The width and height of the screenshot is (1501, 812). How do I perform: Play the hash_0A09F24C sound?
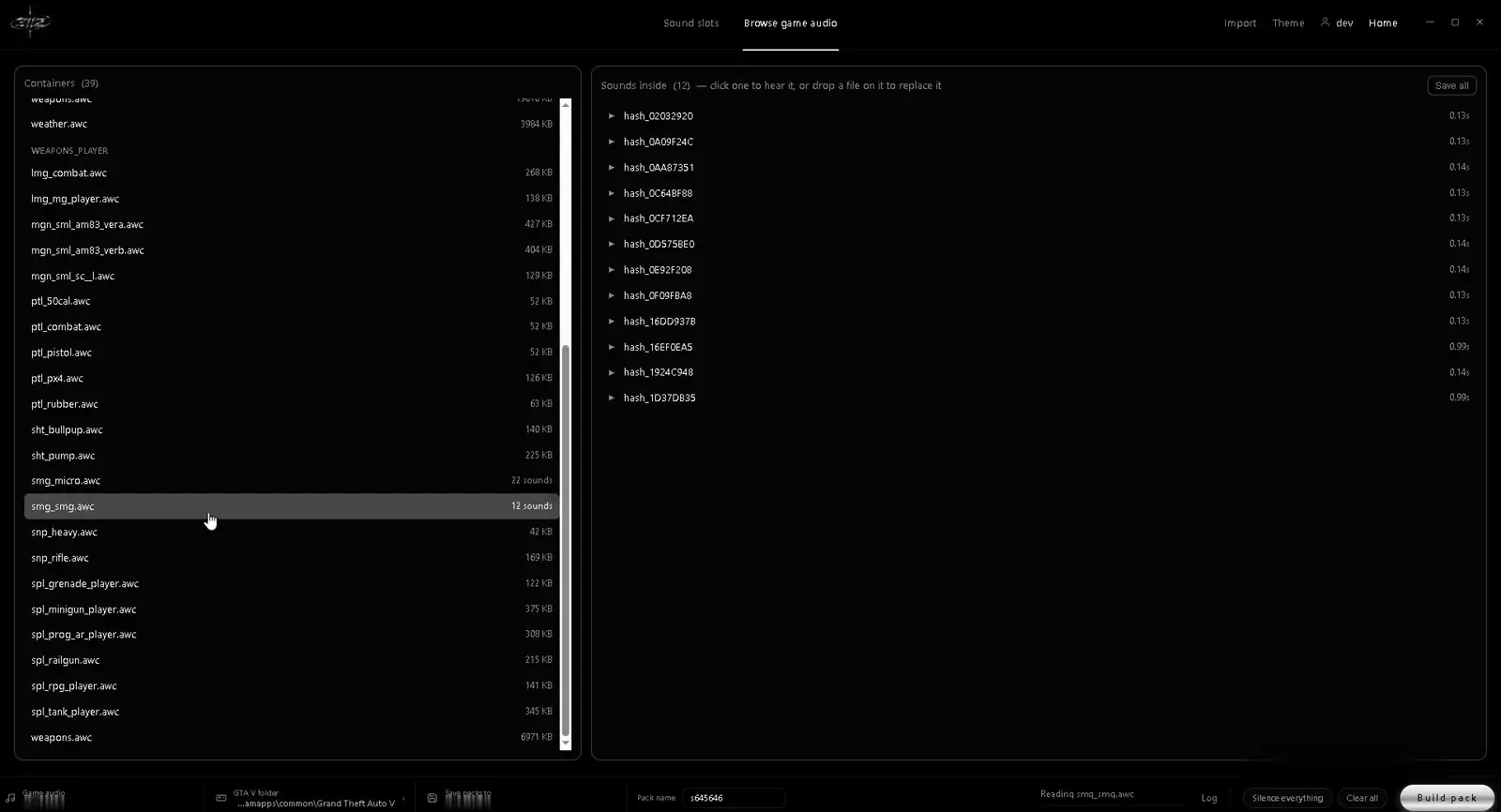tap(612, 142)
